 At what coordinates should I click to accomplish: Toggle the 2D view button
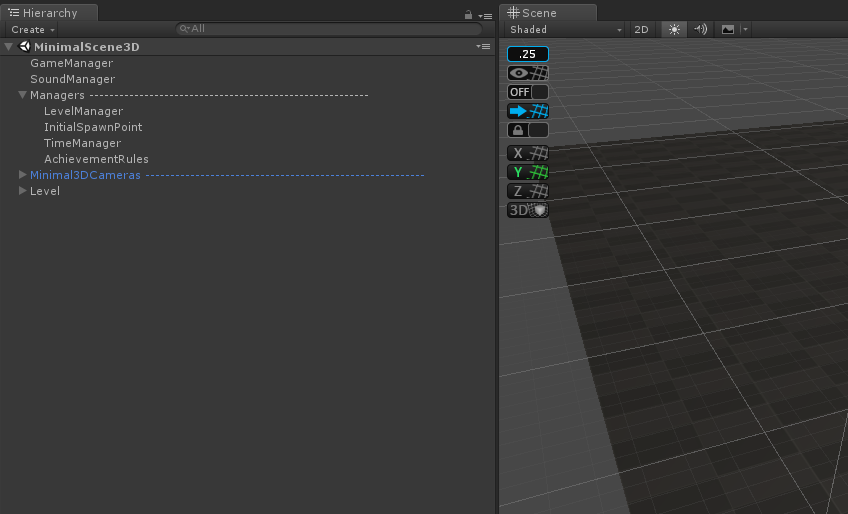point(641,30)
